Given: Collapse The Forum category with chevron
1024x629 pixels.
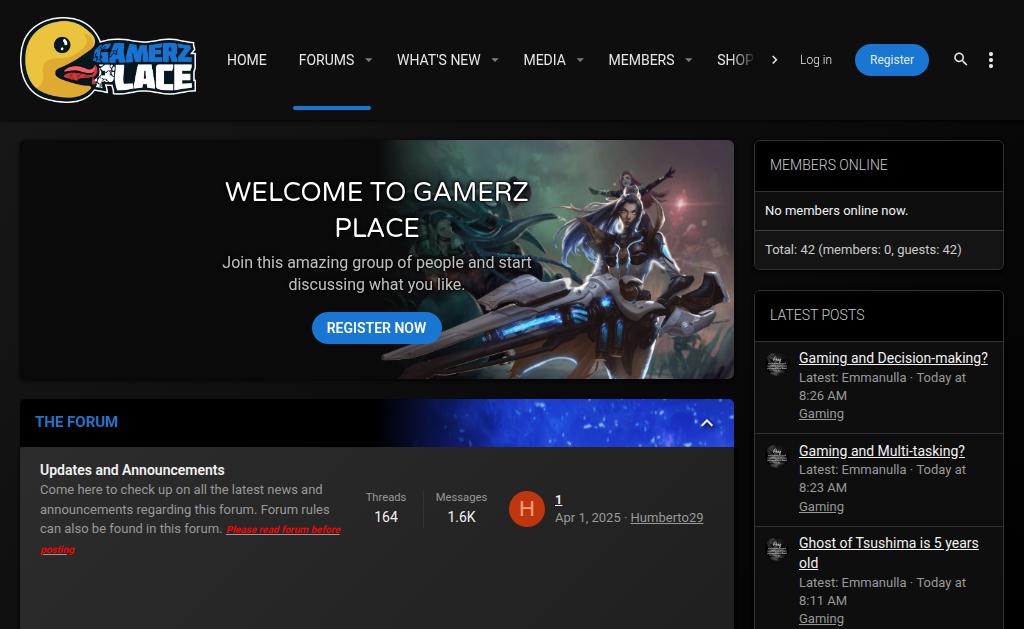Looking at the screenshot, I should tap(707, 423).
